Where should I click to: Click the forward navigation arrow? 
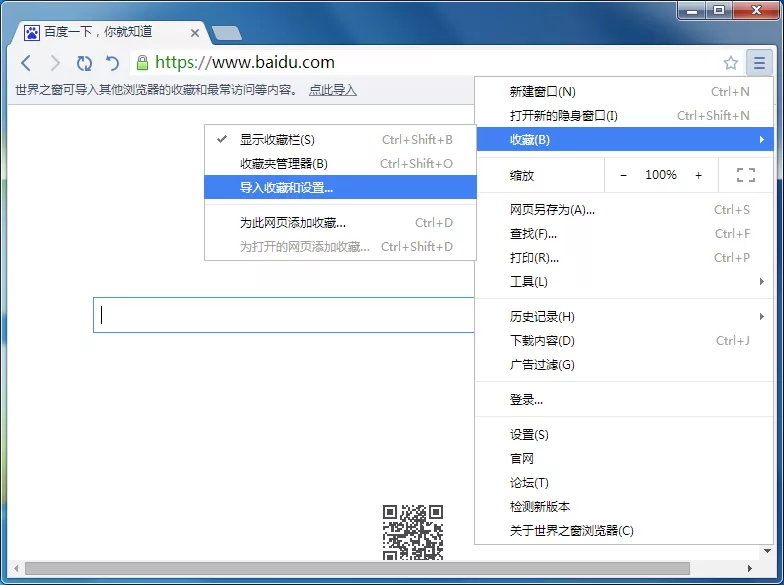click(x=56, y=63)
